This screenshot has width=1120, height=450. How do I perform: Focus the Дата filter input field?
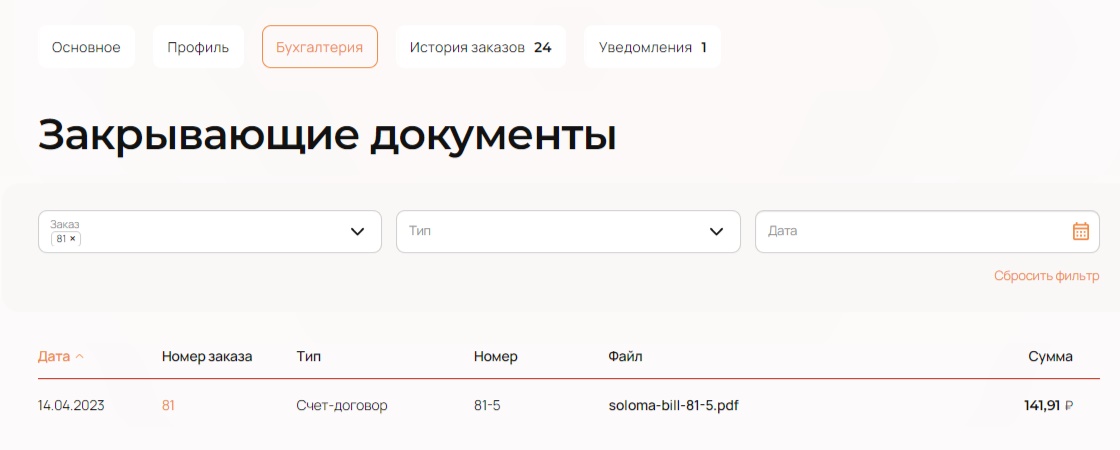pos(910,231)
